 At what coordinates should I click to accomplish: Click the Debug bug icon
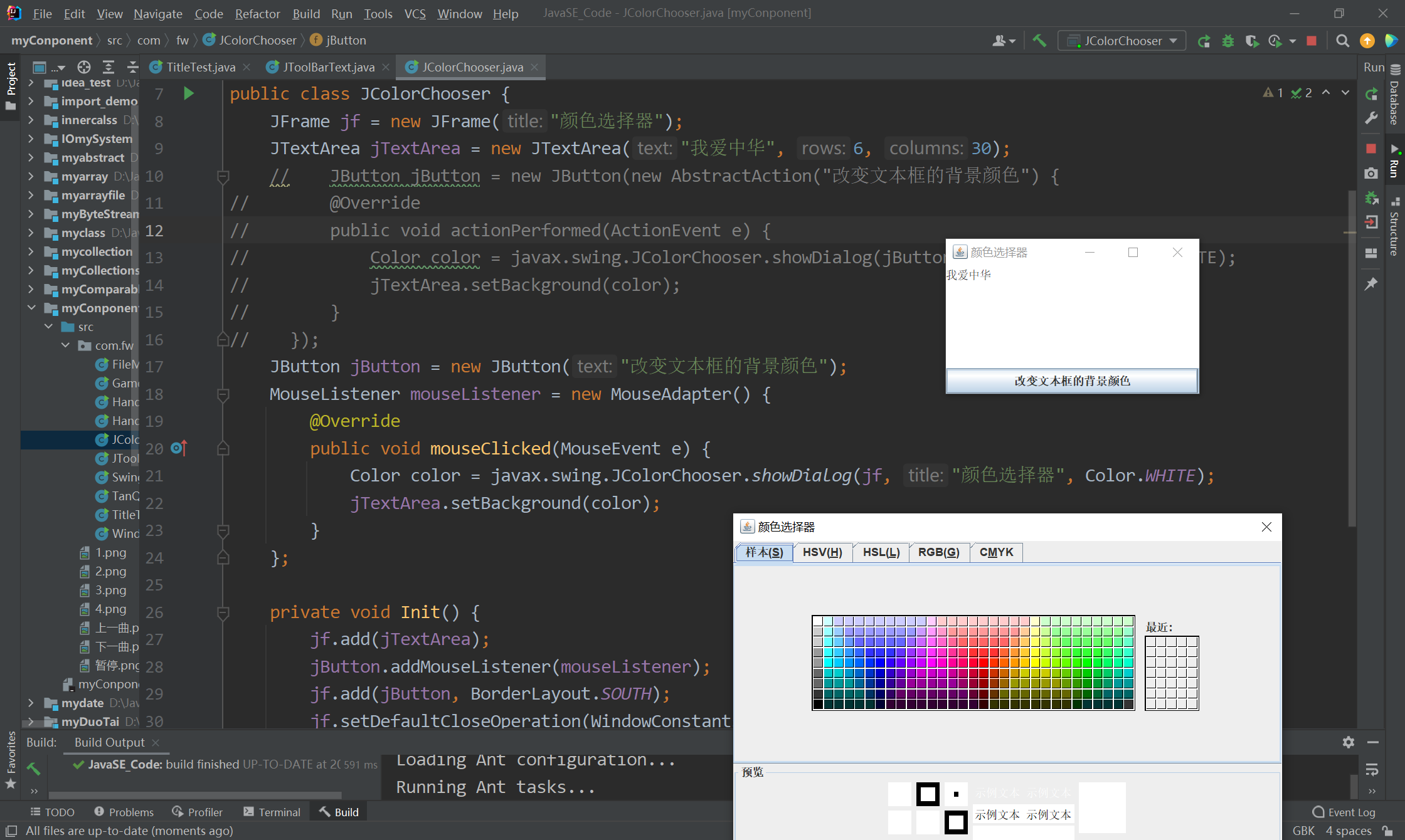click(1228, 41)
